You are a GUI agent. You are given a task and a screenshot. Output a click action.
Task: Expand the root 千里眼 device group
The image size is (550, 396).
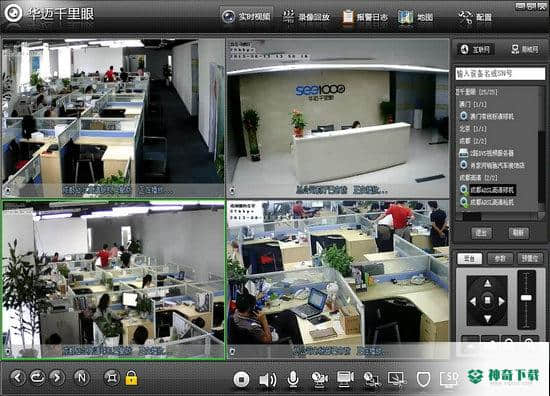(x=476, y=92)
